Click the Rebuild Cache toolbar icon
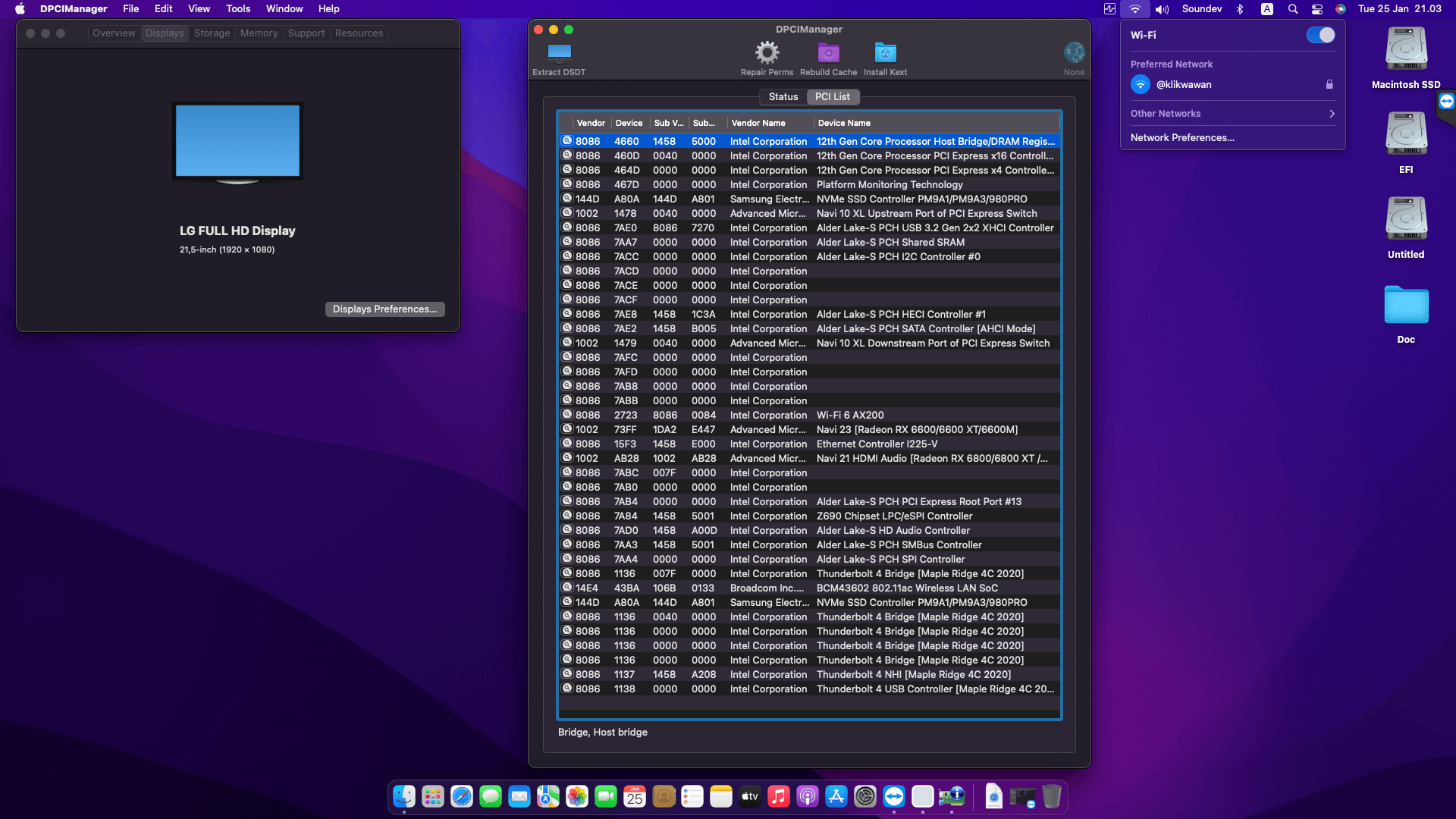Image resolution: width=1456 pixels, height=819 pixels. click(x=828, y=53)
